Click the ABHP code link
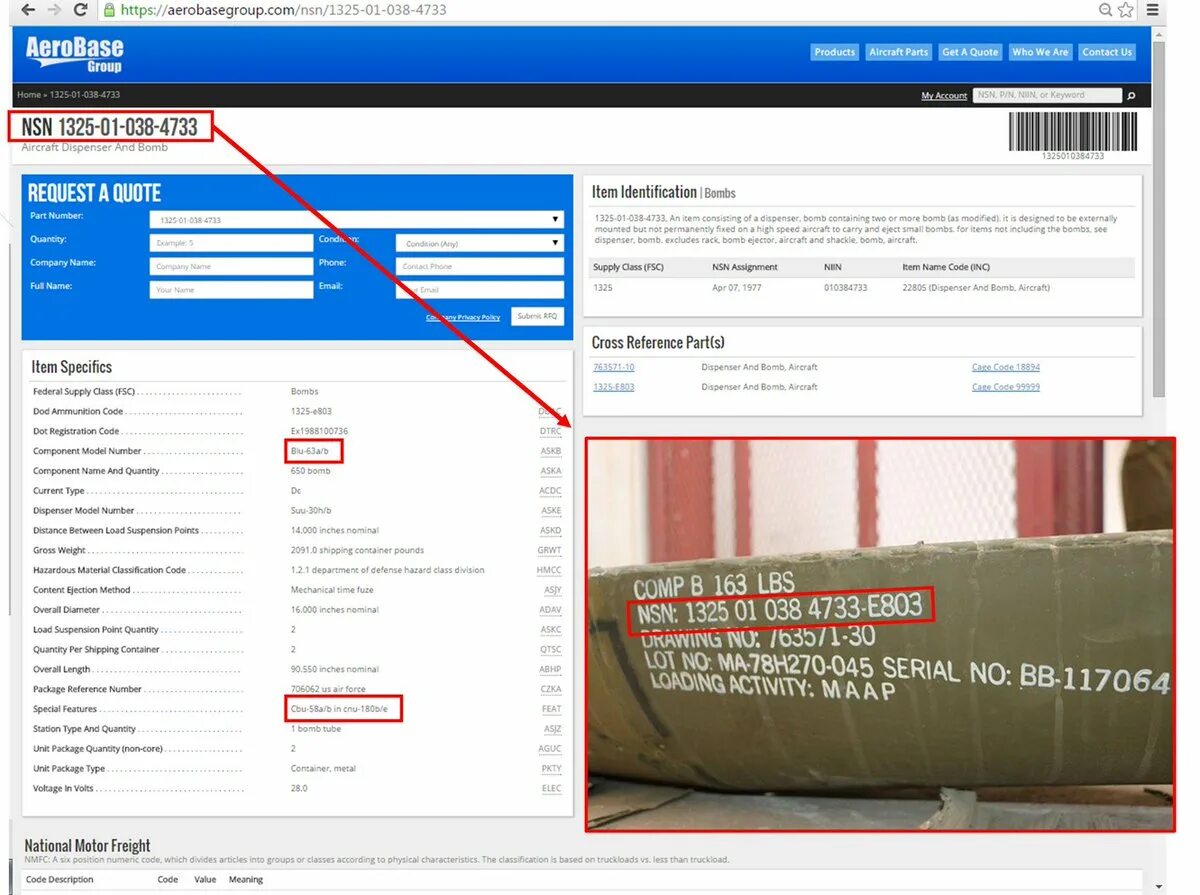This screenshot has width=1200, height=895. pos(550,670)
